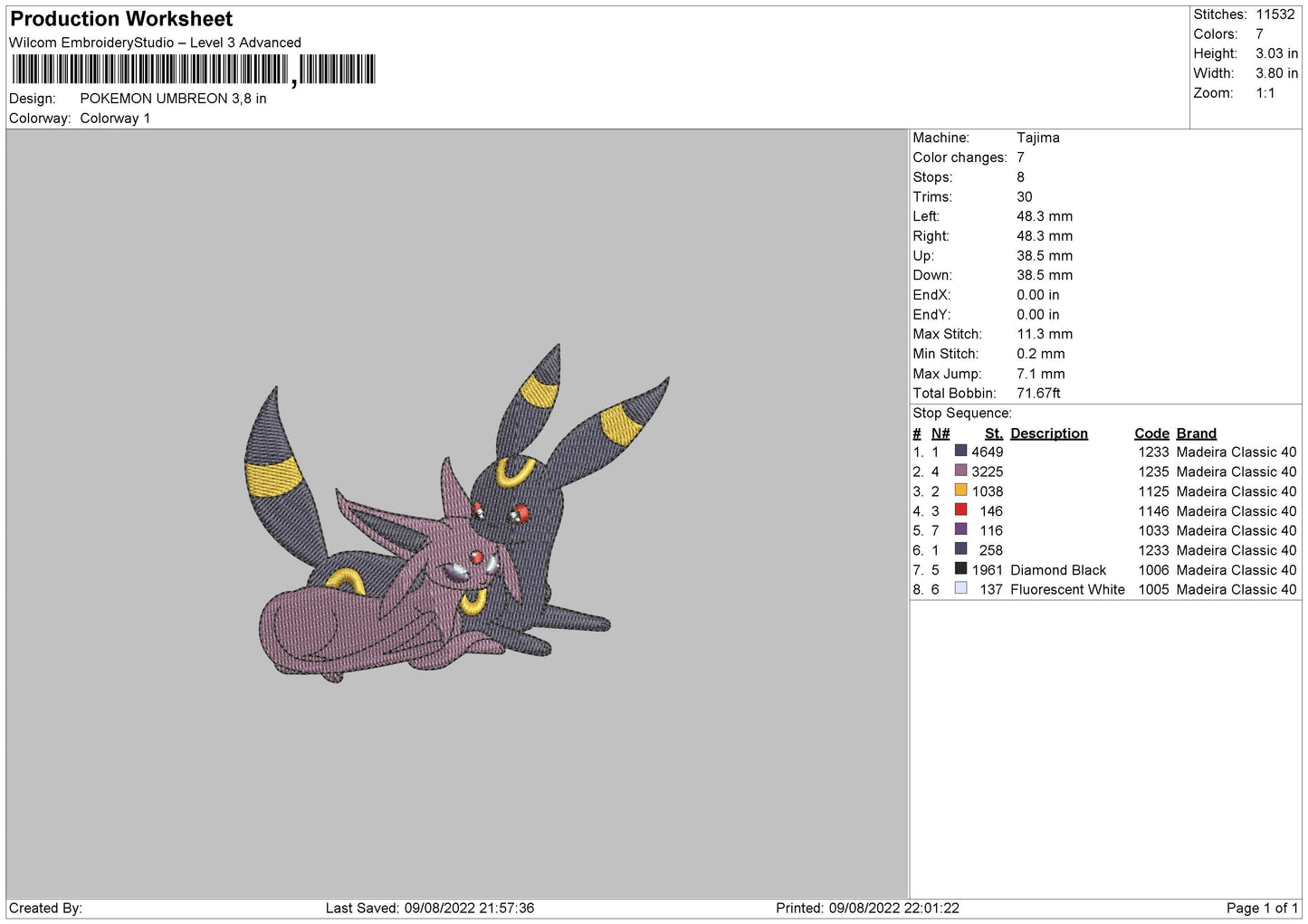This screenshot has width=1308, height=924.
Task: Click thread code '1125' in stop 3
Action: 1154,491
